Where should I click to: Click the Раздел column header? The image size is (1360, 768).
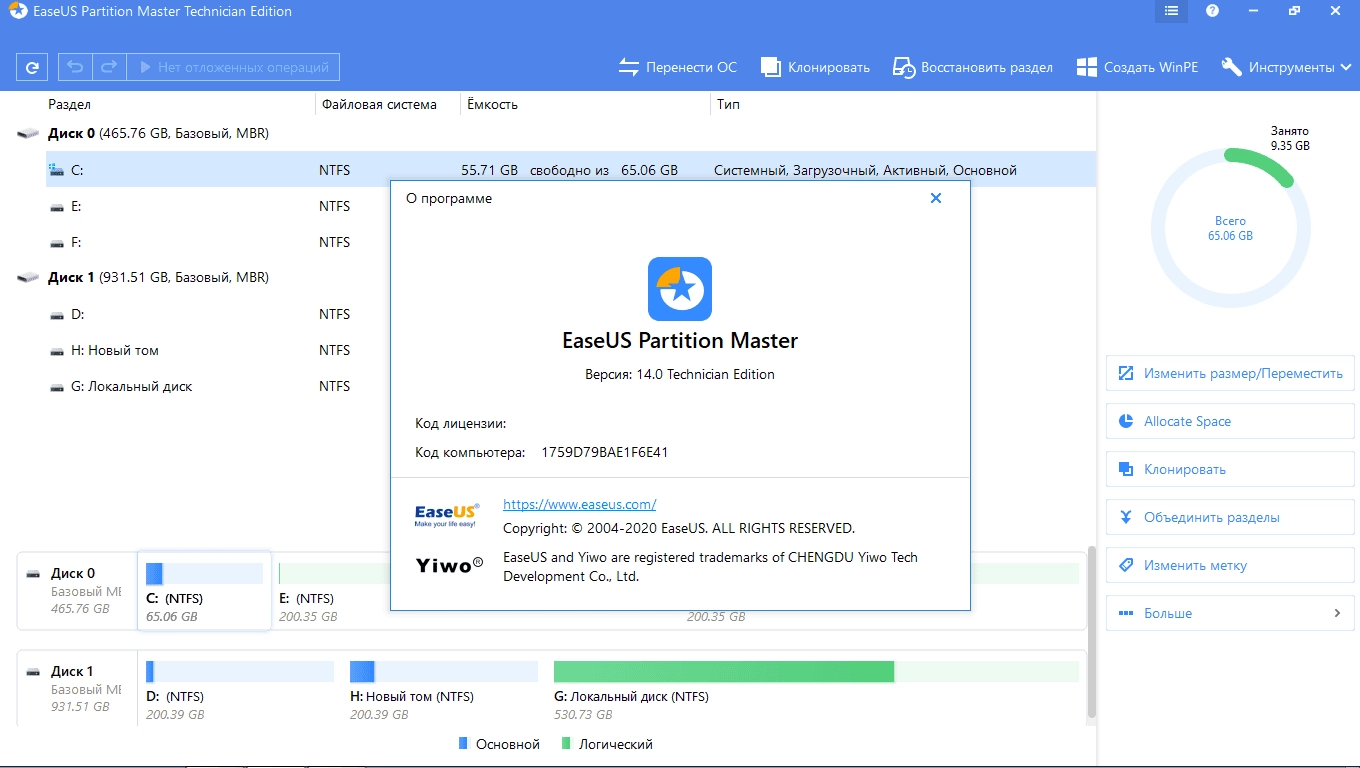point(69,104)
